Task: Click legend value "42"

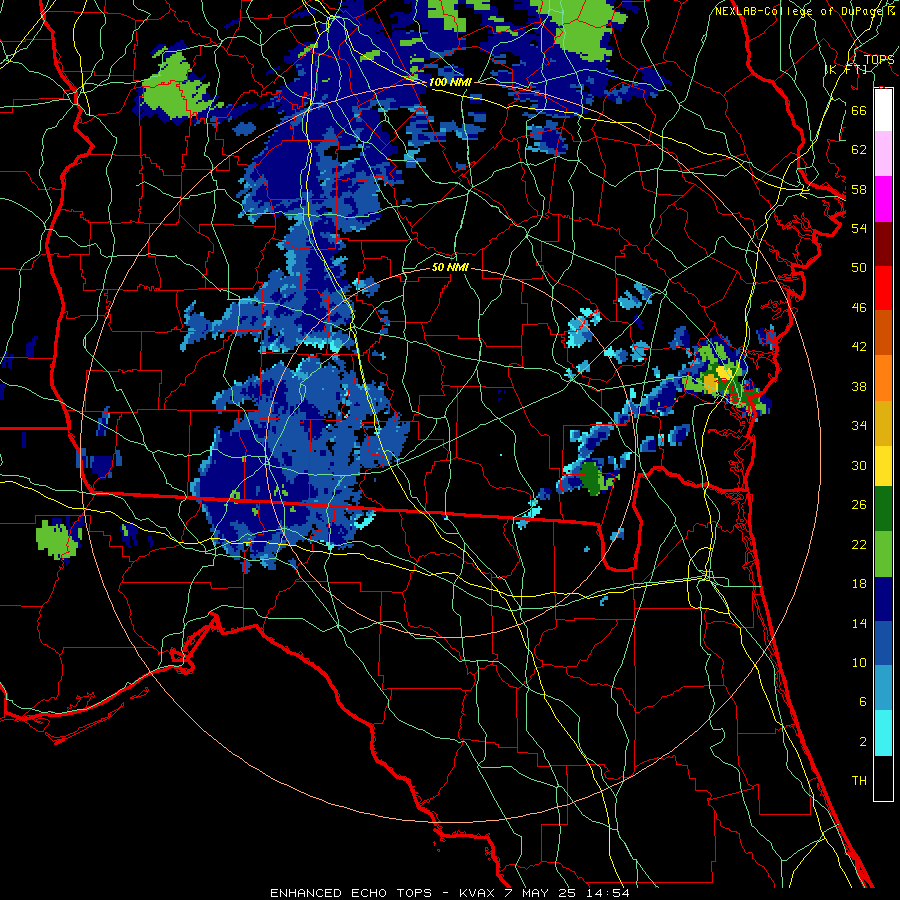Action: [x=859, y=347]
